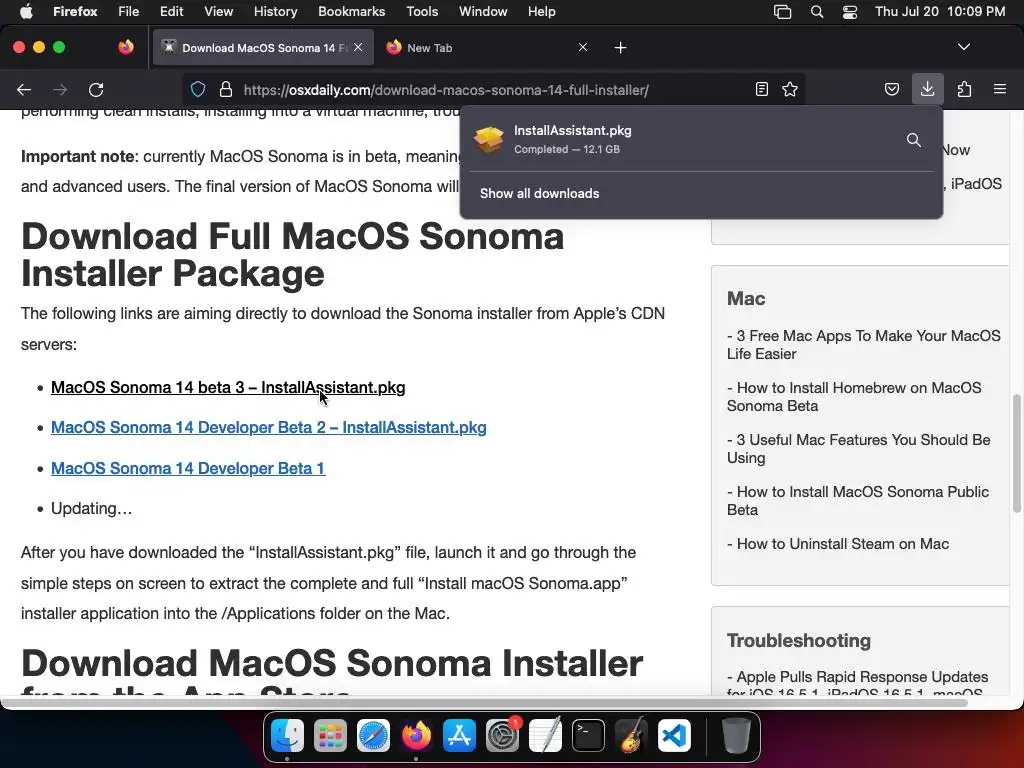Image resolution: width=1024 pixels, height=768 pixels.
Task: Click Show all downloads
Action: (539, 193)
